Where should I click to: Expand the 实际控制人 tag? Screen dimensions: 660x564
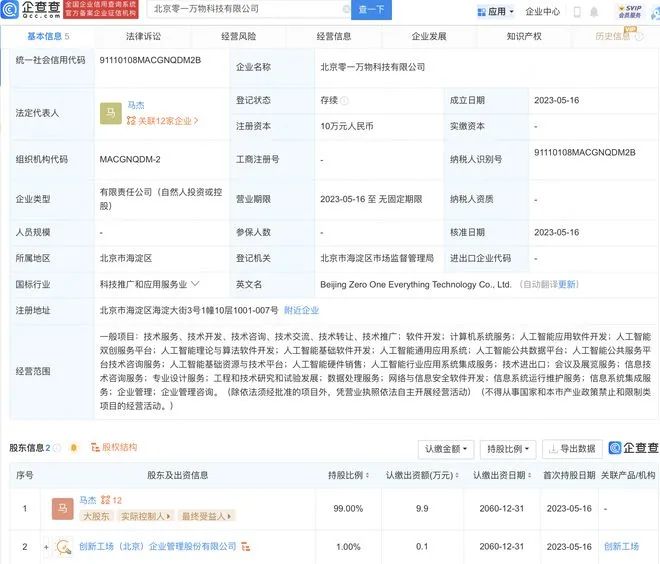coord(146,516)
